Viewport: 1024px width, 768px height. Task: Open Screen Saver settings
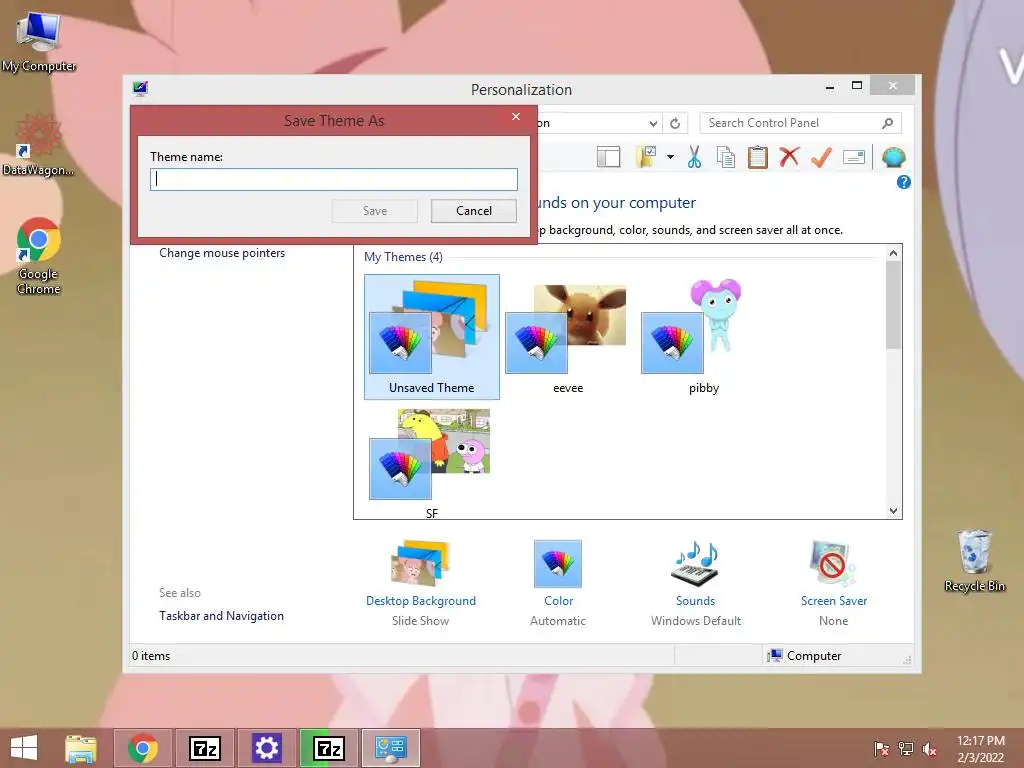point(834,583)
